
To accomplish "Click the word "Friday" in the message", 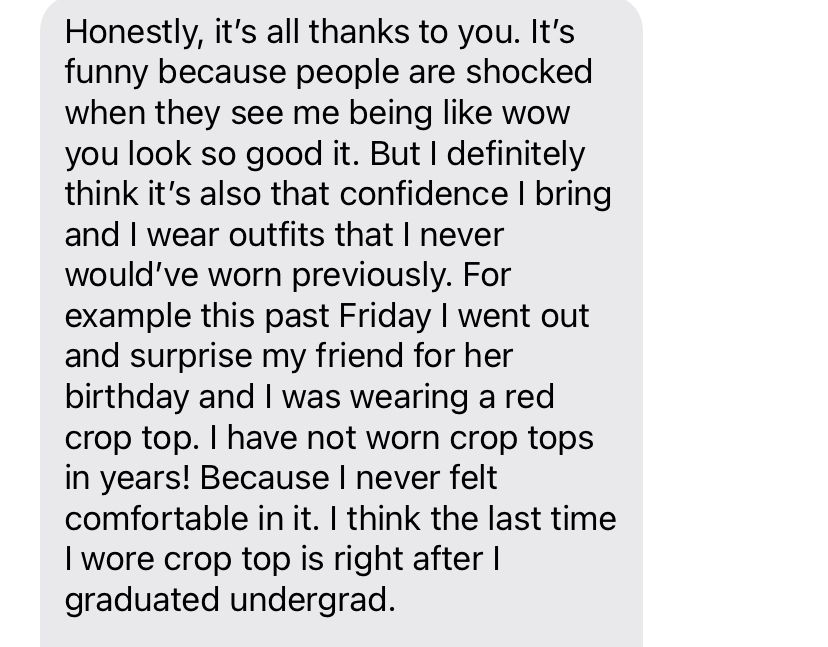I will point(385,317).
